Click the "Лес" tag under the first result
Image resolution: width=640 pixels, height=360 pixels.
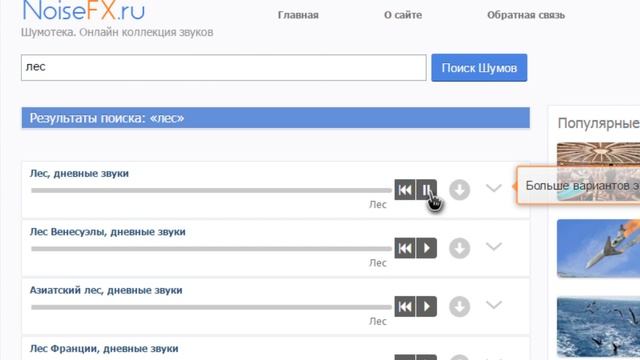coord(378,204)
